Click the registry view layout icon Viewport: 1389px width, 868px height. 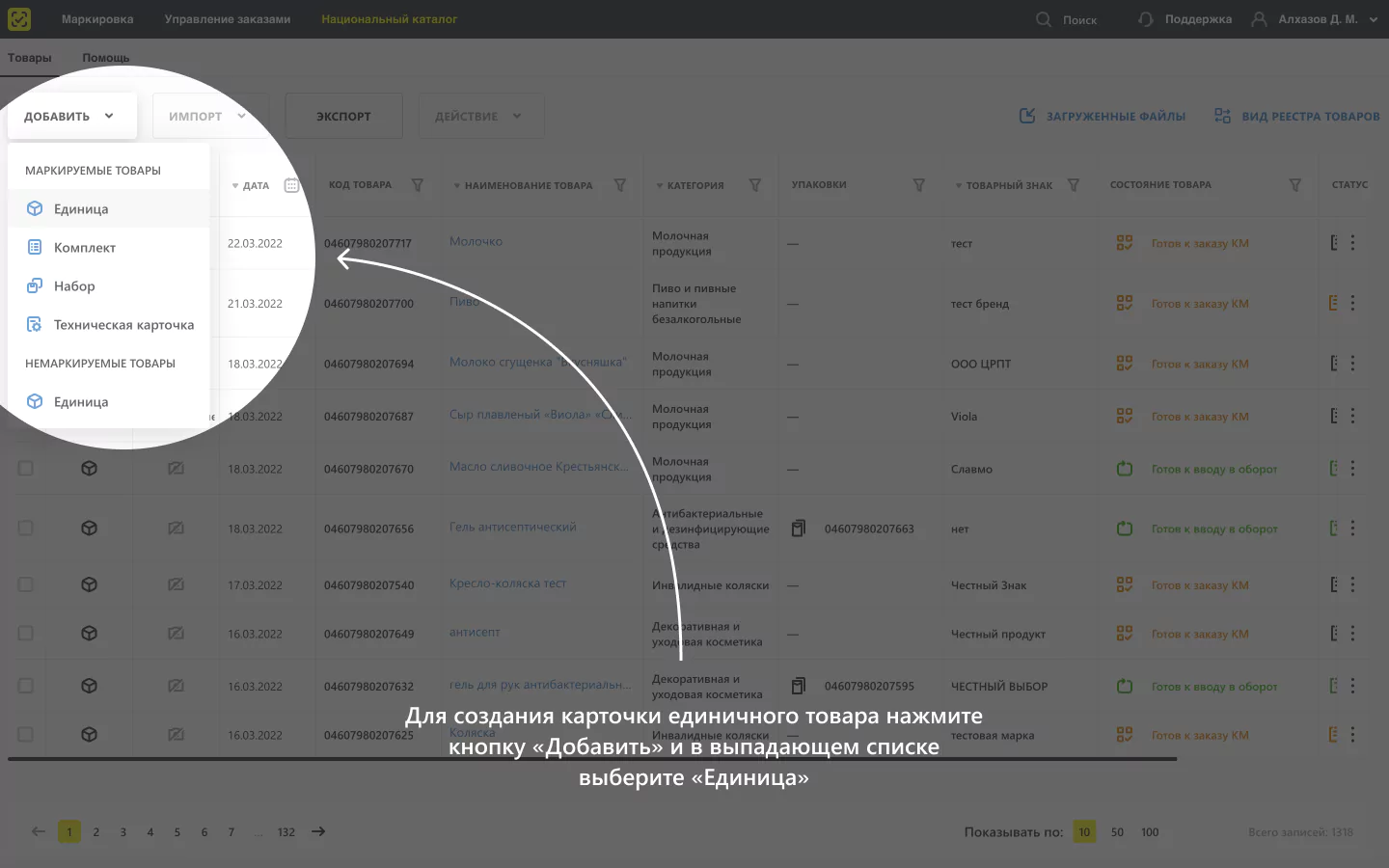[x=1222, y=116]
